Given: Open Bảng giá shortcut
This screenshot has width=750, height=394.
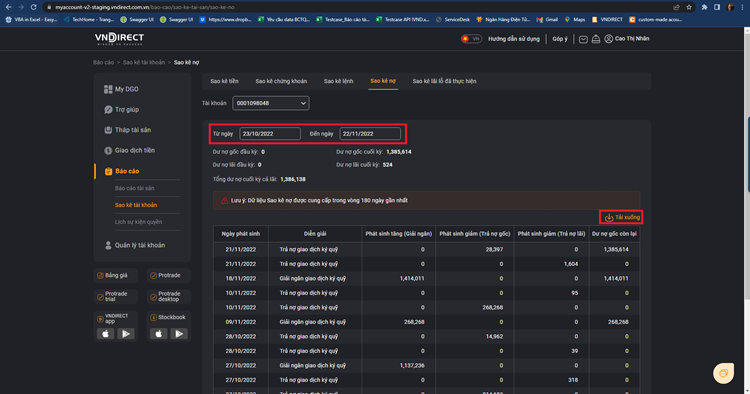Looking at the screenshot, I should [x=115, y=275].
